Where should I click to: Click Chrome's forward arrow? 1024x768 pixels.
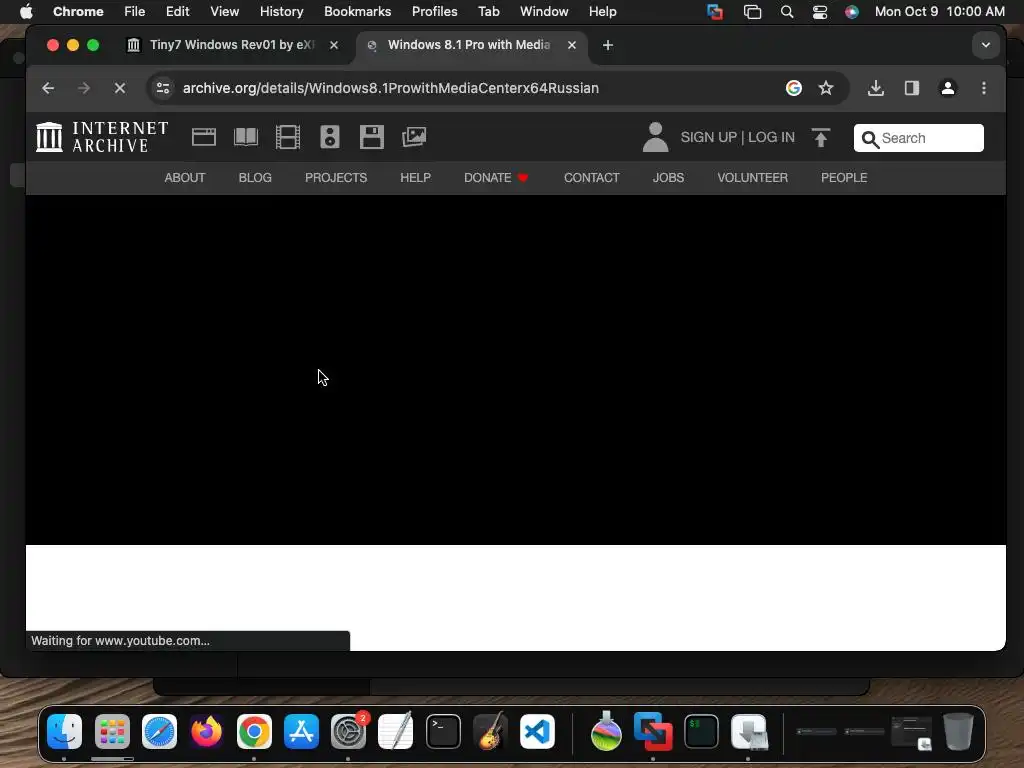84,88
